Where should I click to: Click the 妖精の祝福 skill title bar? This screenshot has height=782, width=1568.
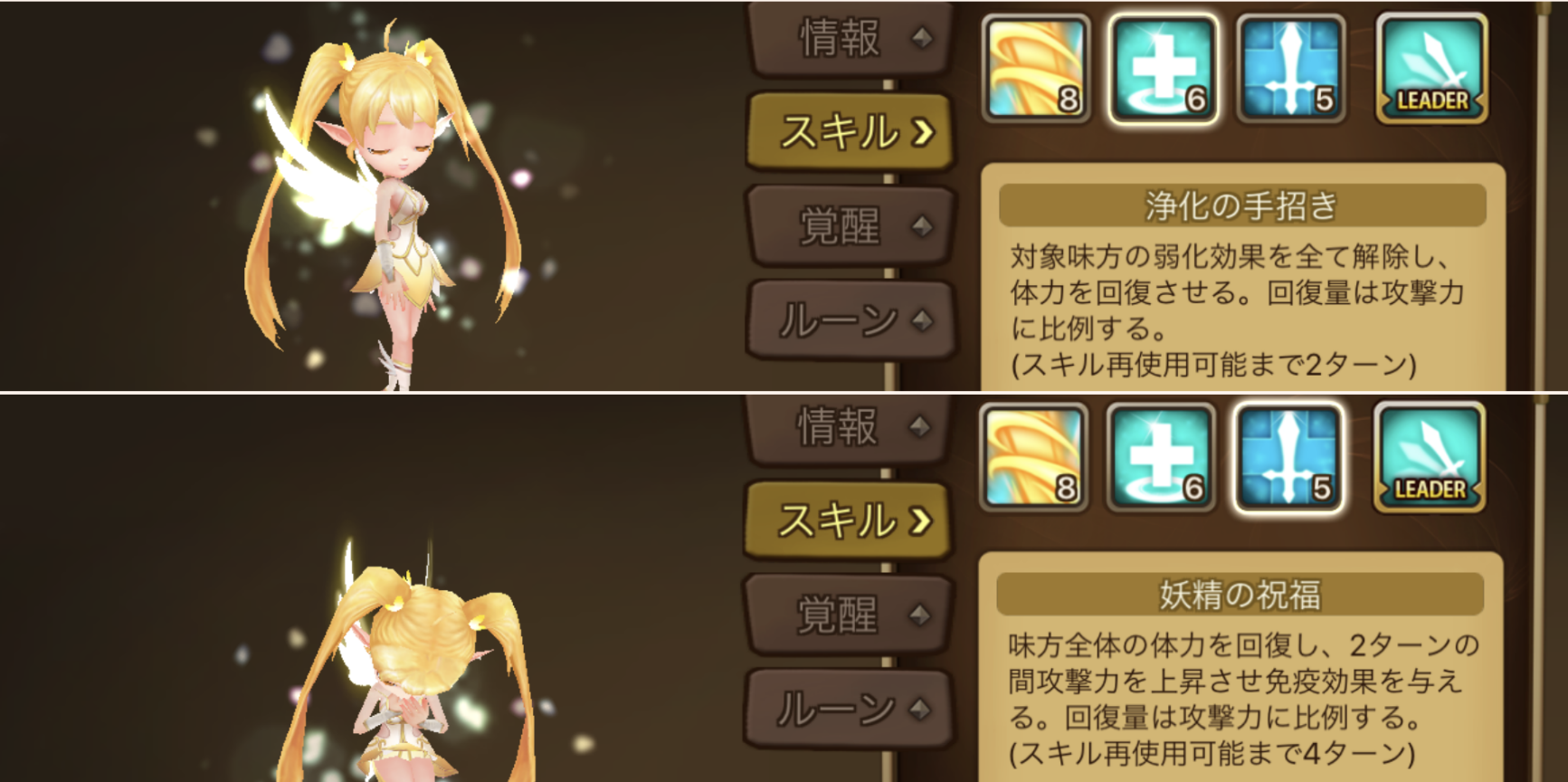[x=1240, y=595]
